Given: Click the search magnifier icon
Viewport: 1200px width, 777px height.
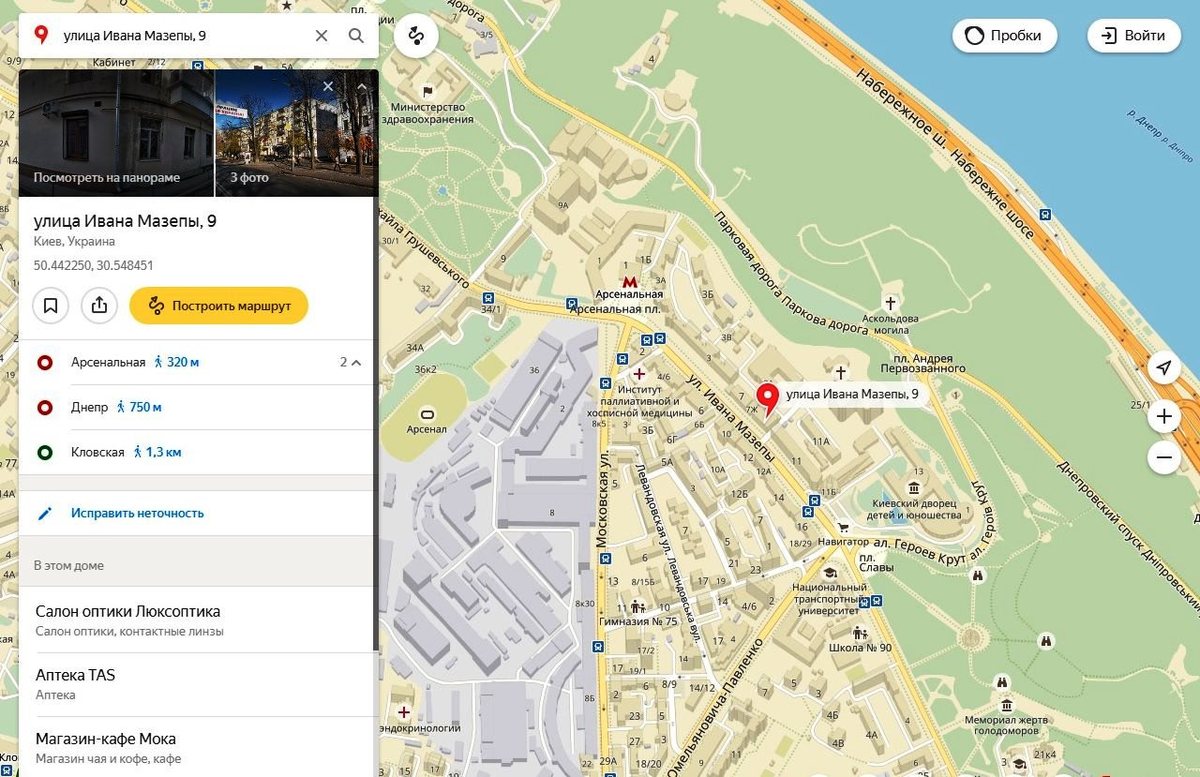Looking at the screenshot, I should coord(356,36).
